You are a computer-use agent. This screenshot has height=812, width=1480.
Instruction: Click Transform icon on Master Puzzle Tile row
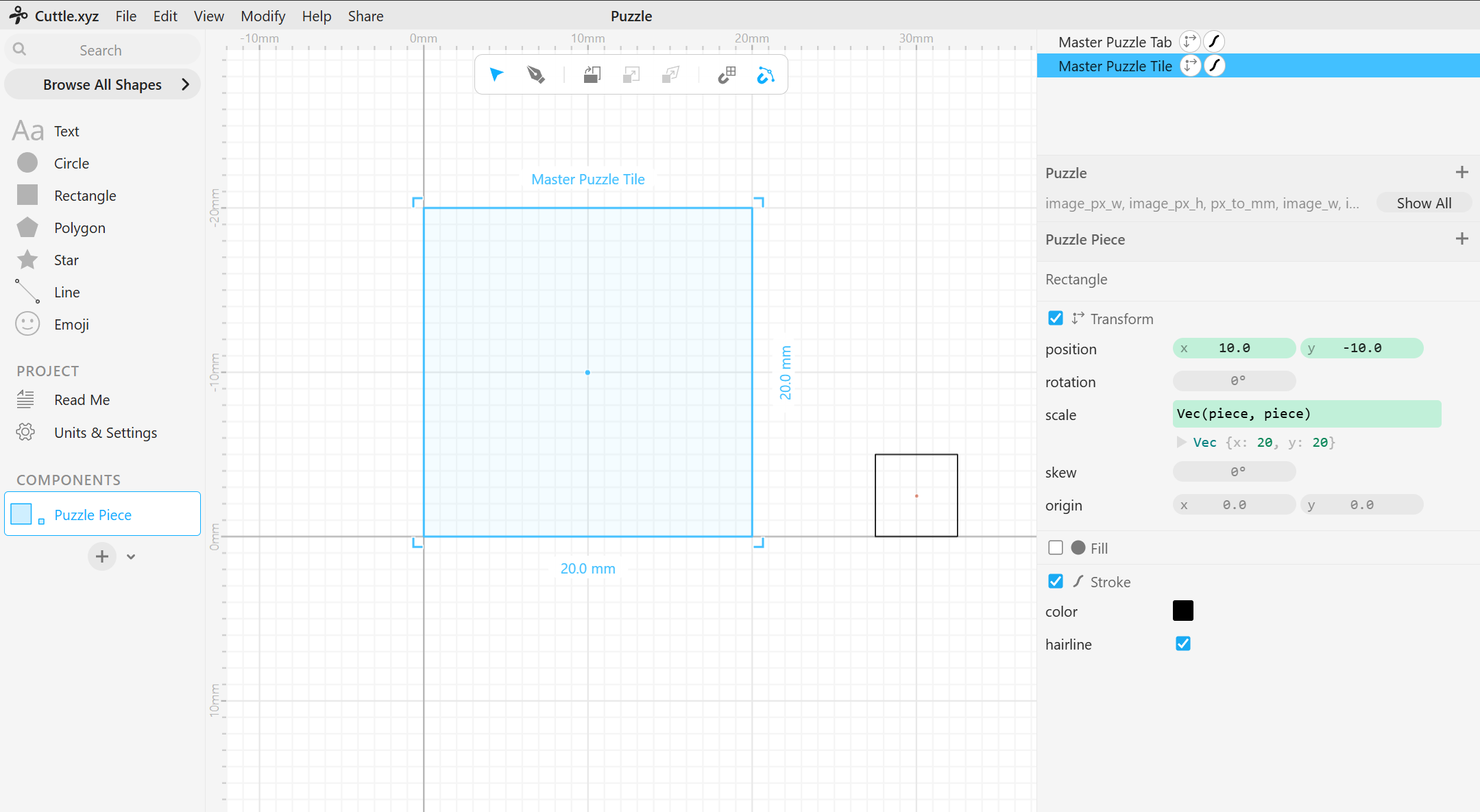1190,66
